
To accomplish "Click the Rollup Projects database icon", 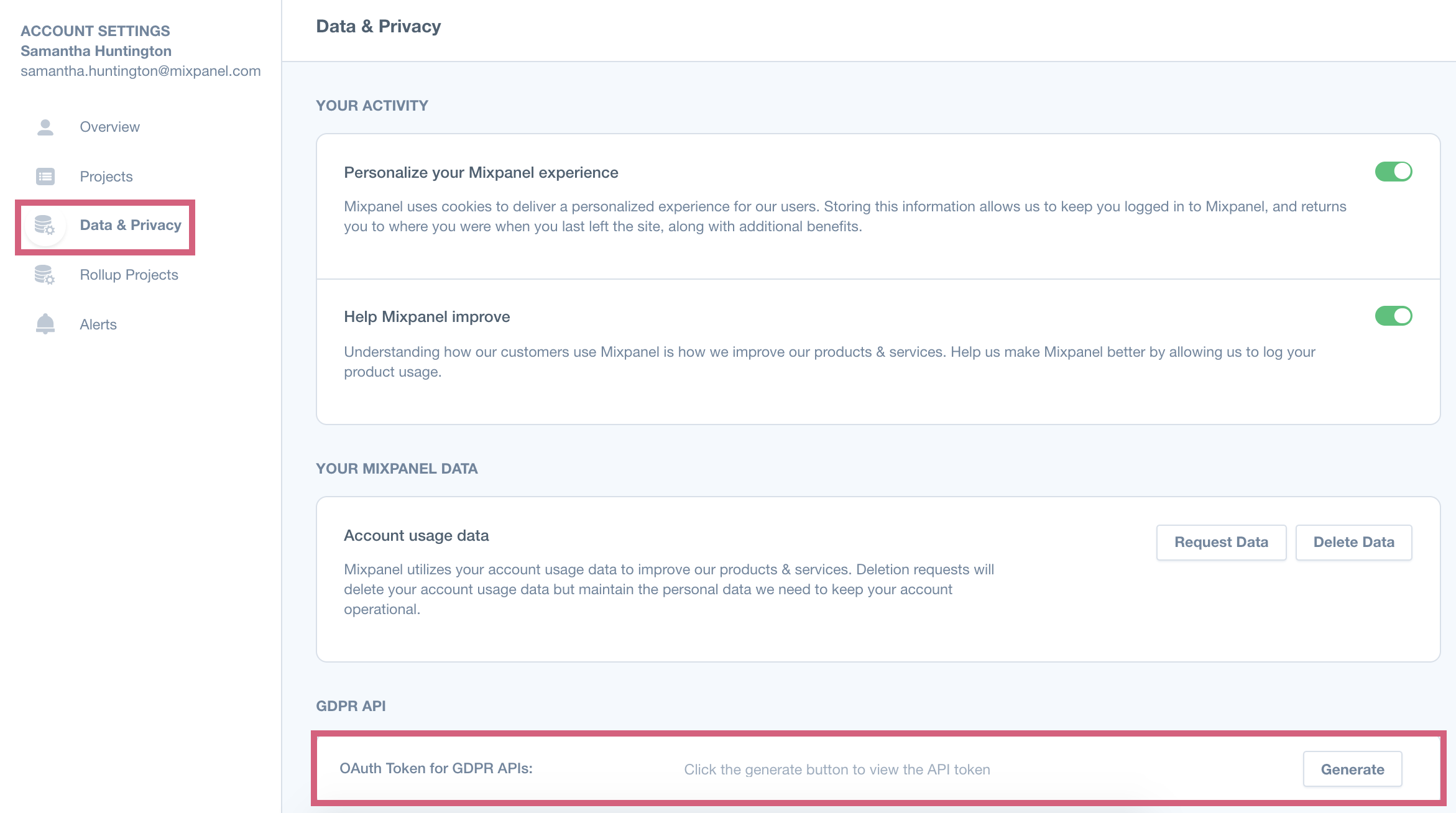I will tap(45, 275).
